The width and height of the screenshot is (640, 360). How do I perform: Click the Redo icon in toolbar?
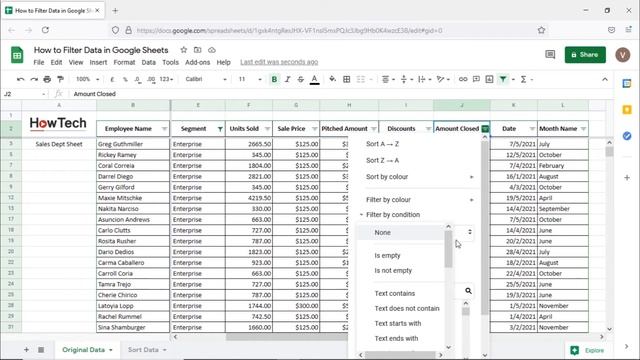34,79
